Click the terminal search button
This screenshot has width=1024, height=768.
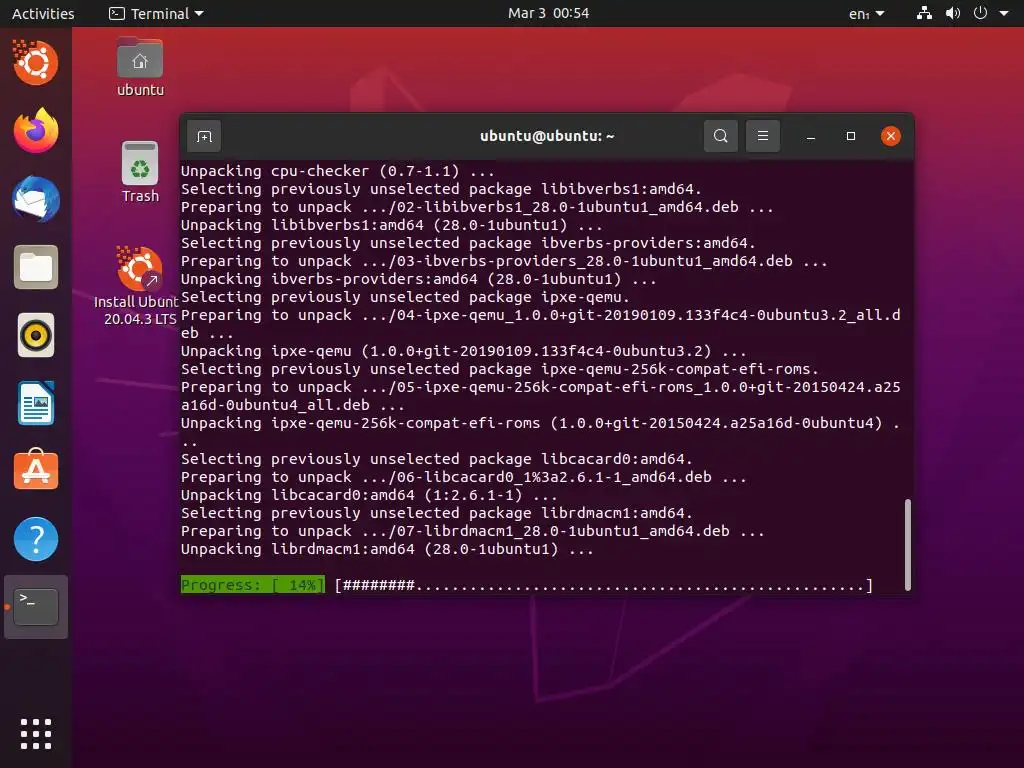point(720,136)
